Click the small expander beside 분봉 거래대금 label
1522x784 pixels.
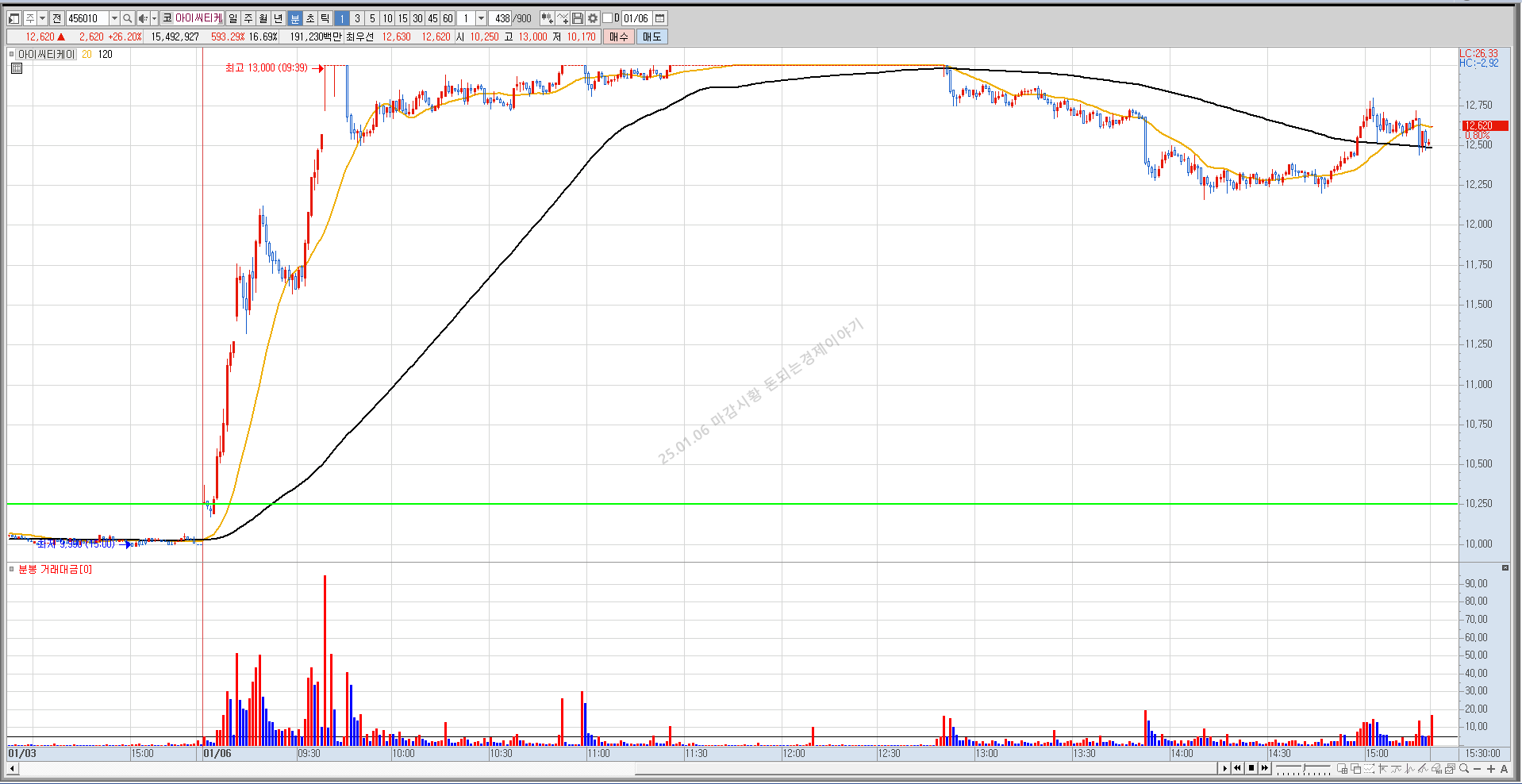coord(11,569)
